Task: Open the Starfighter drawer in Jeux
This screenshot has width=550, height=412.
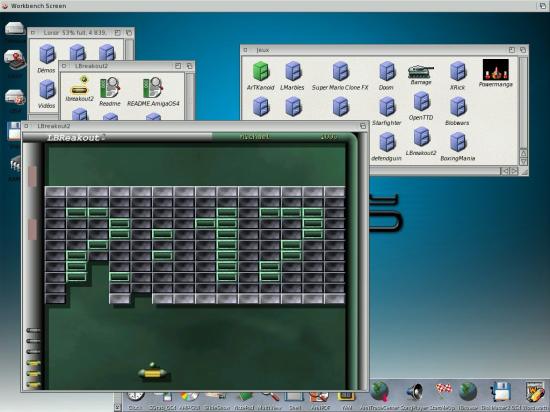Action: click(387, 107)
